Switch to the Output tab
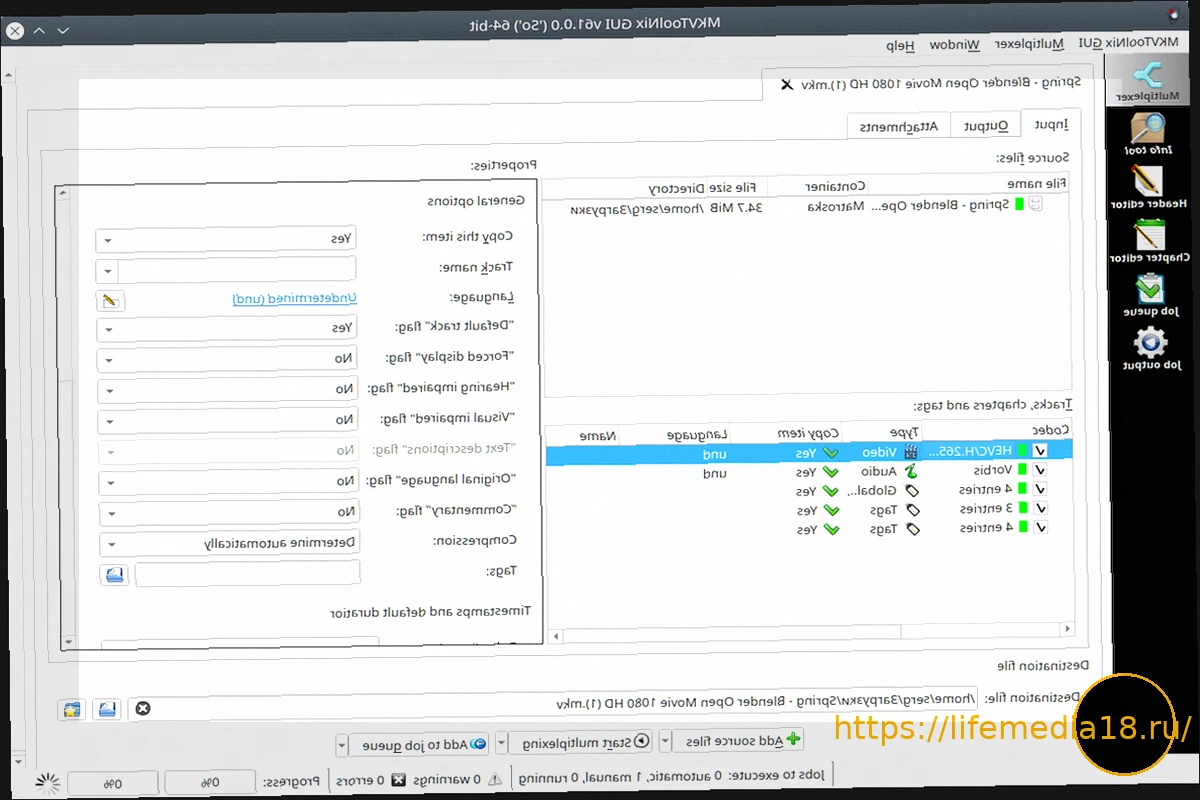 [x=985, y=126]
